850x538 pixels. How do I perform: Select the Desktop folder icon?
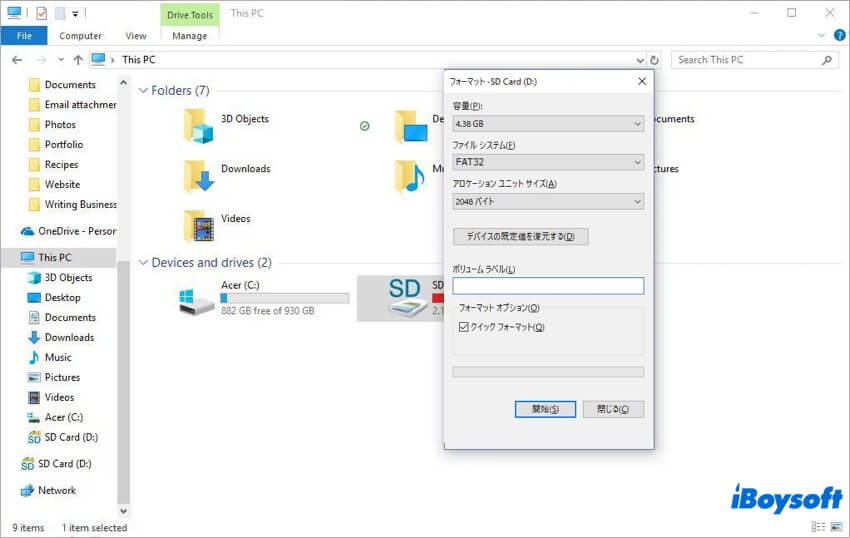pyautogui.click(x=411, y=126)
